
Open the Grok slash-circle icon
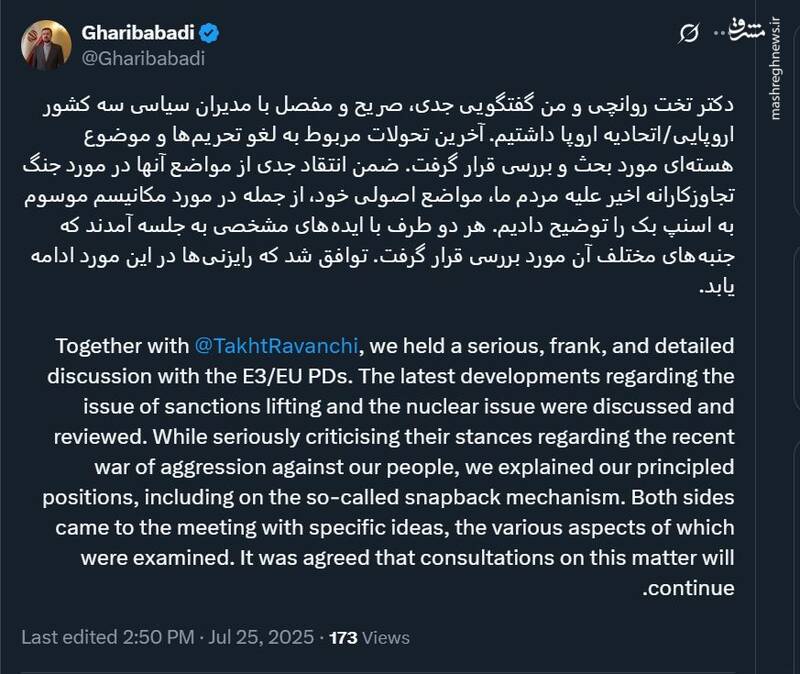pos(687,35)
